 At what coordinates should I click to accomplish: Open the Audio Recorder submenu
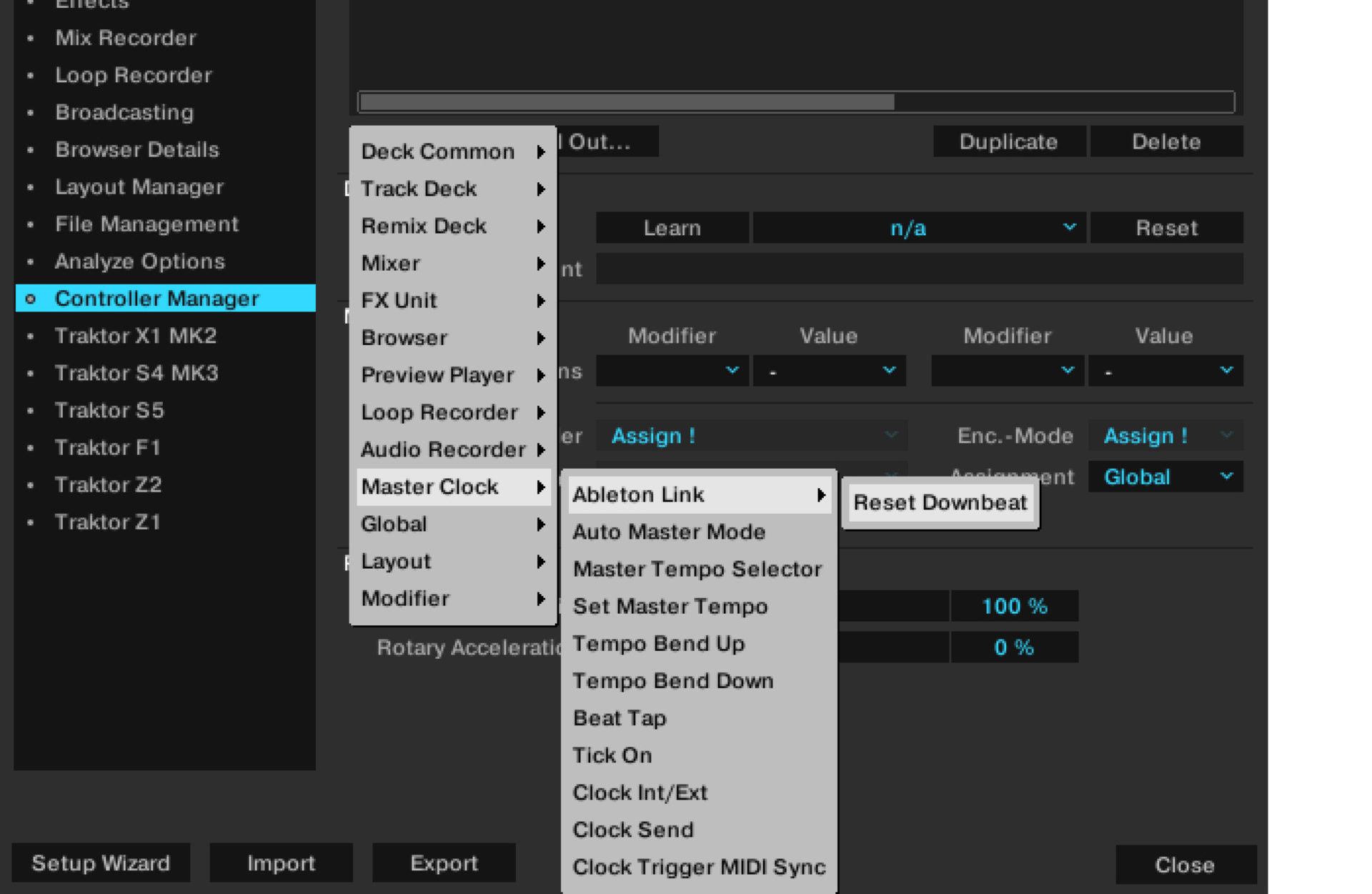pyautogui.click(x=453, y=450)
